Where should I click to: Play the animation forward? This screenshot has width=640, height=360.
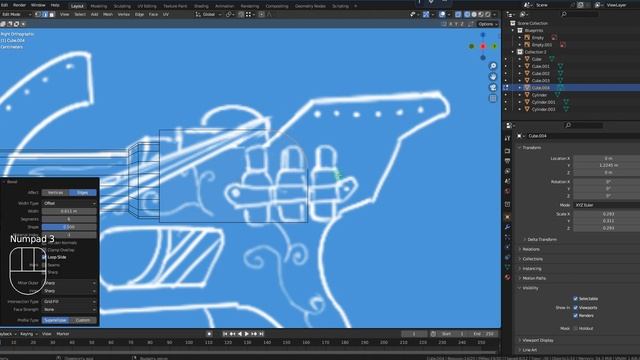coord(247,334)
